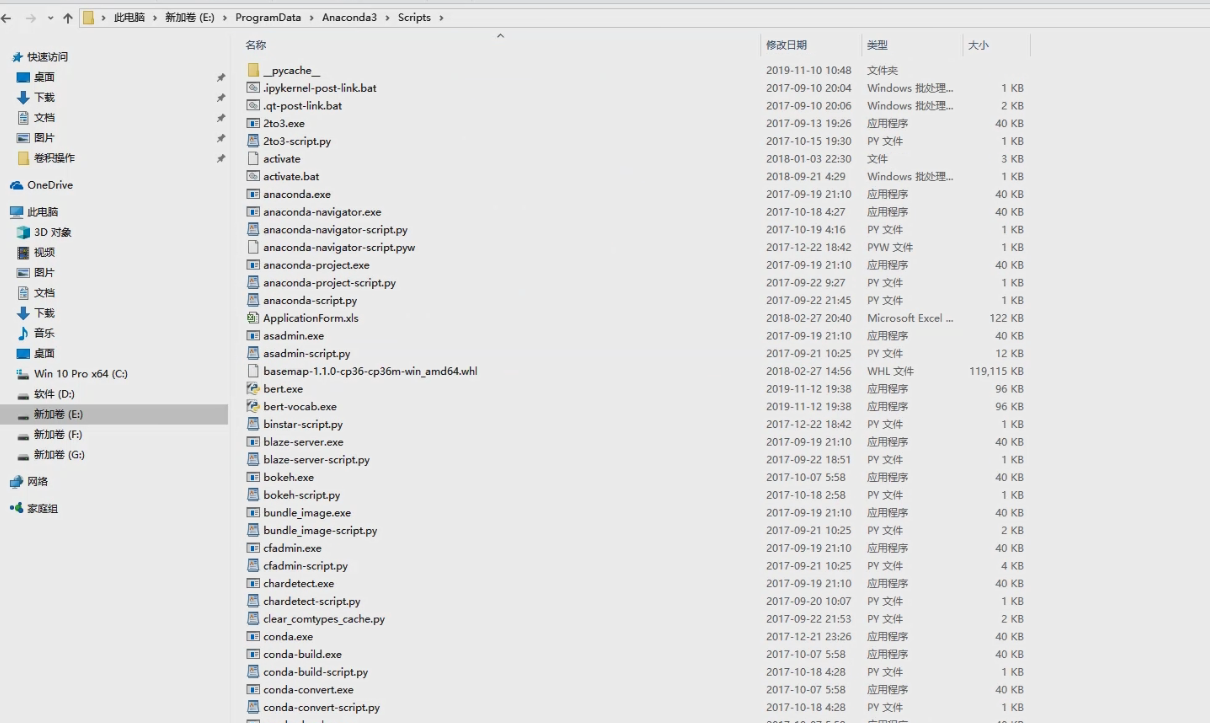Select the anaconda-navigator.exe file icon
1210x723 pixels.
tap(253, 212)
